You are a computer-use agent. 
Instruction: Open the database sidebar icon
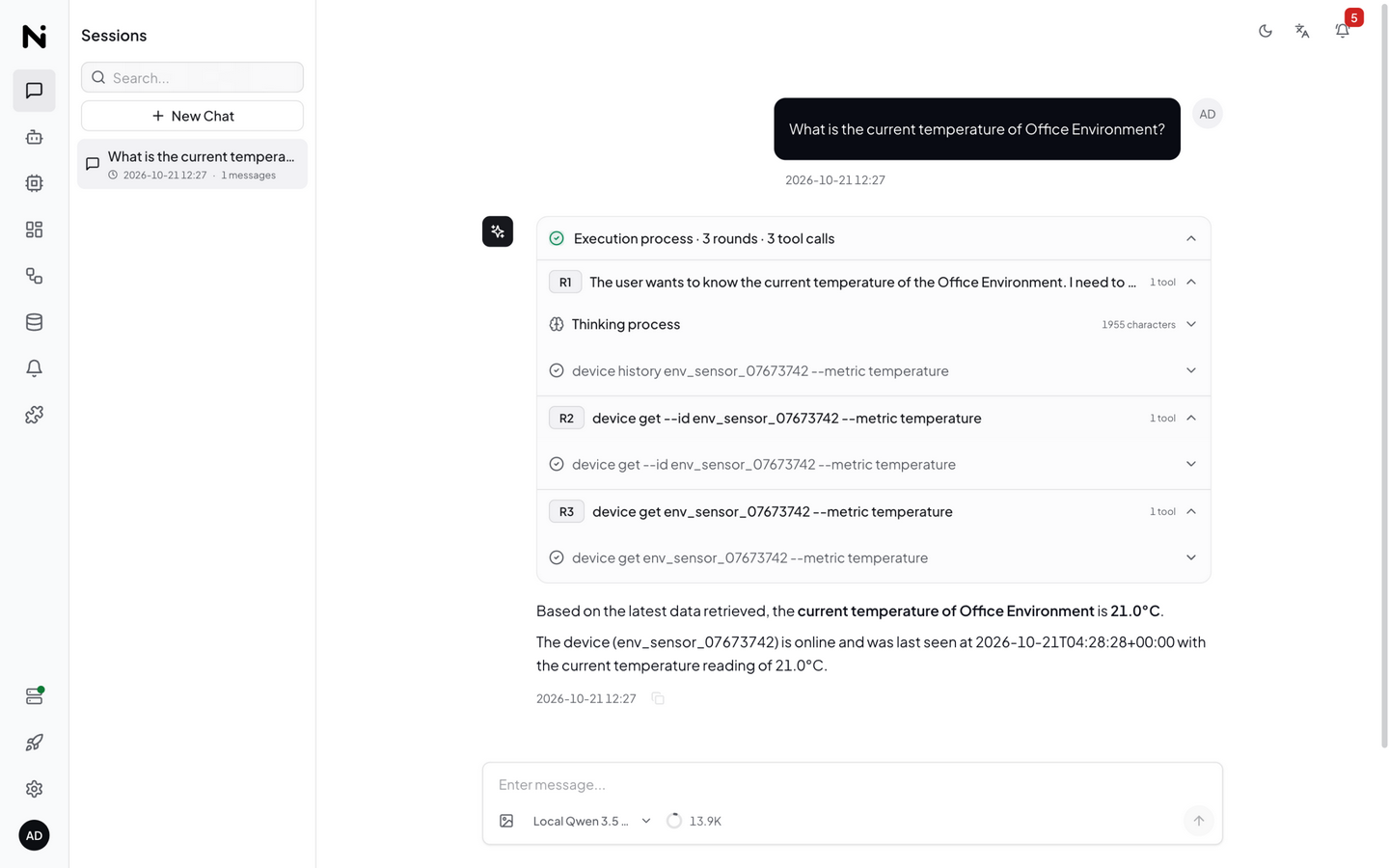34,322
